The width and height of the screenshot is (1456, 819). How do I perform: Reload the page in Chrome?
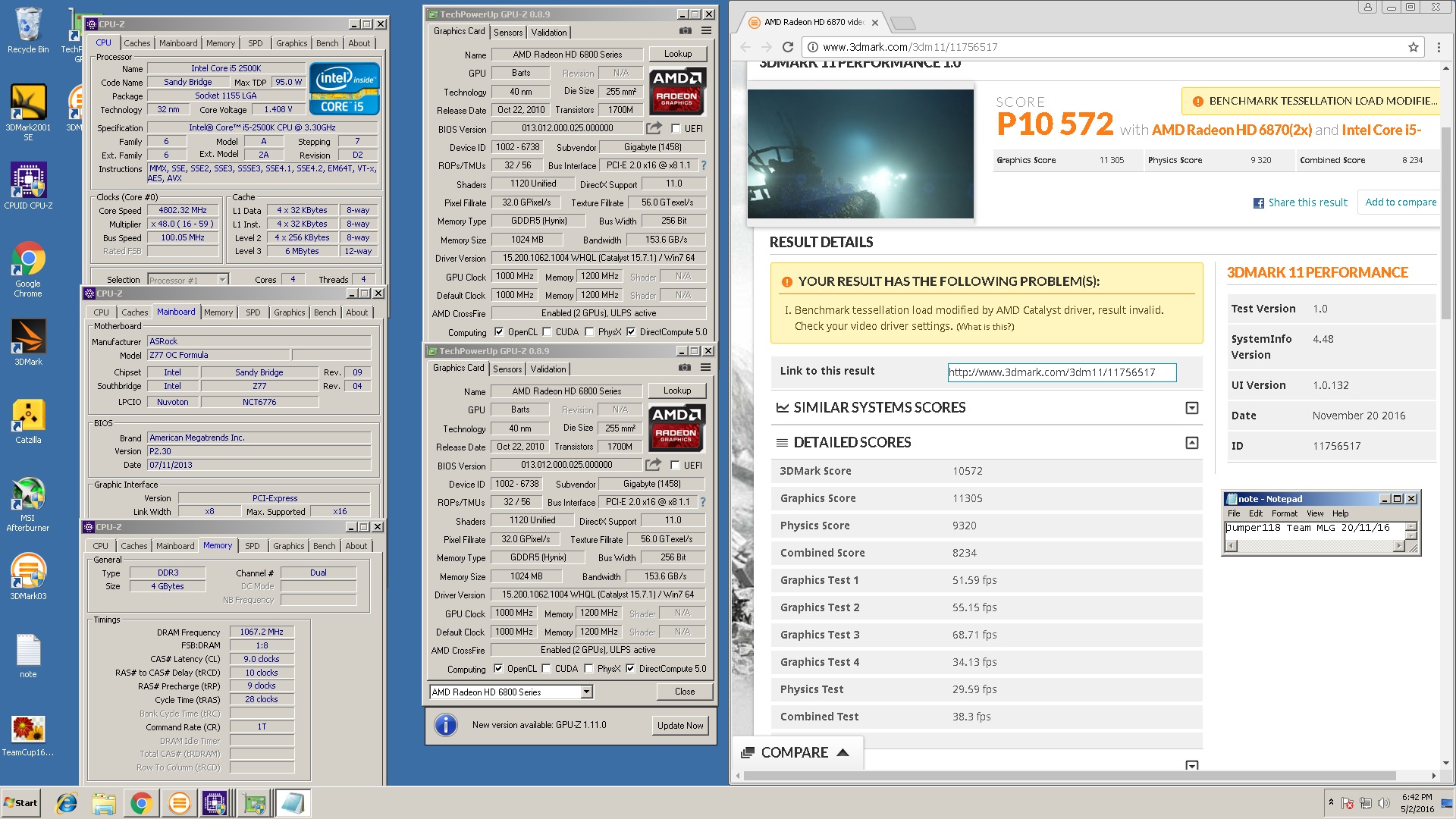788,47
